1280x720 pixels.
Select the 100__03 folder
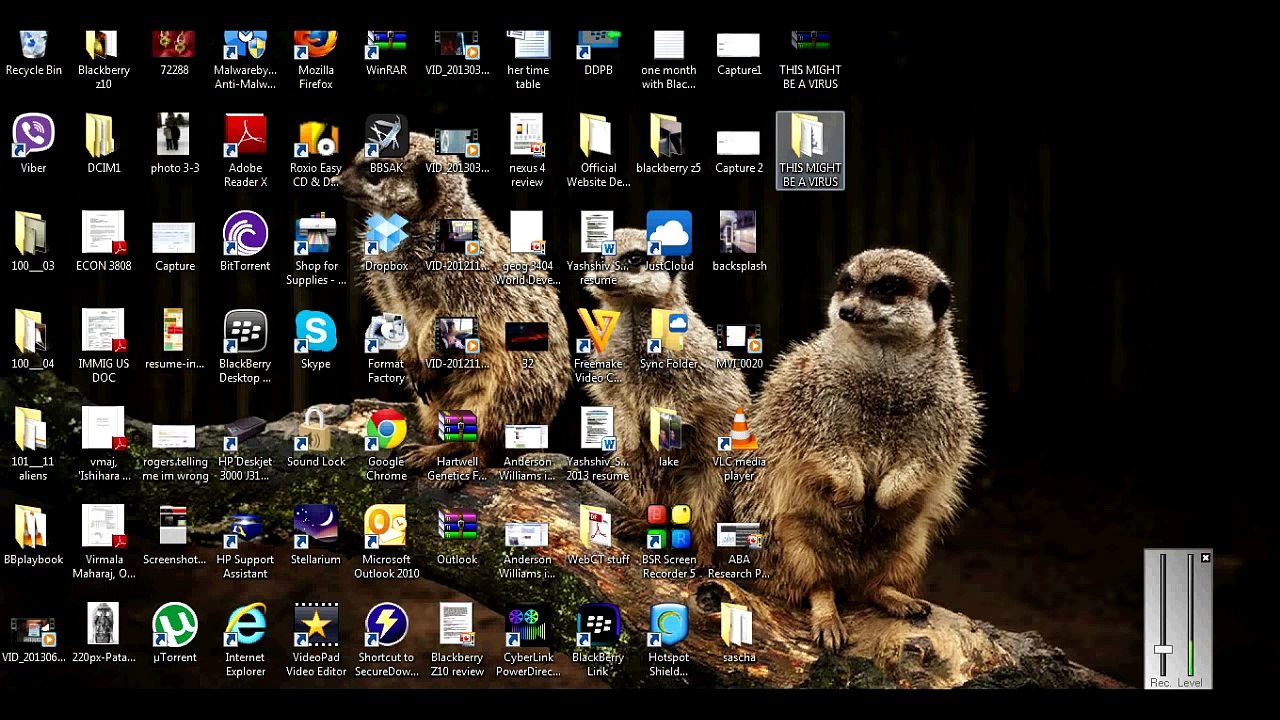pos(33,243)
